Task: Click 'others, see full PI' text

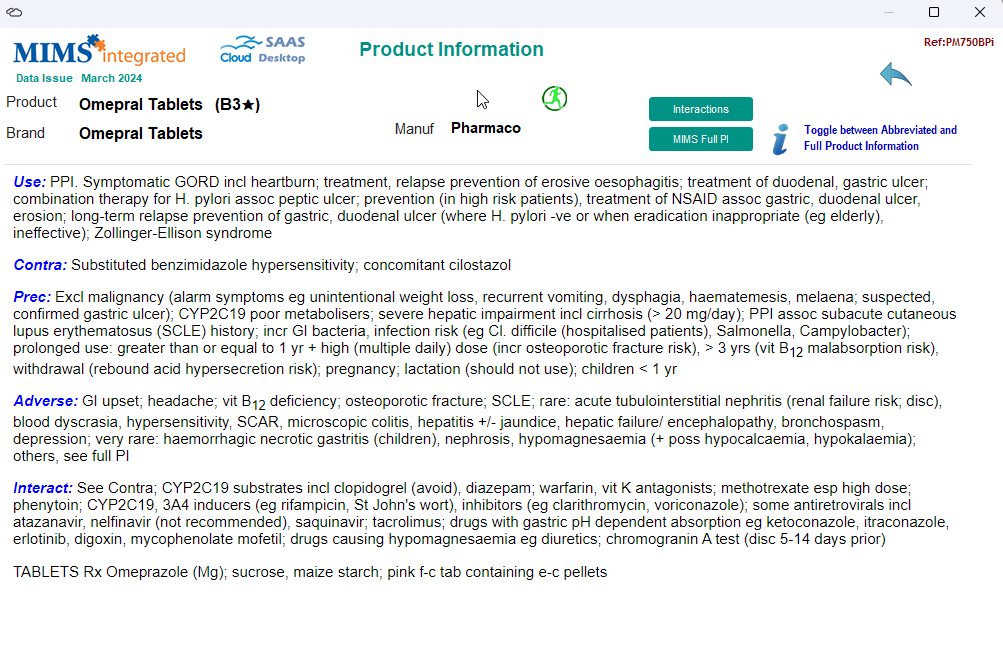Action: [x=71, y=456]
